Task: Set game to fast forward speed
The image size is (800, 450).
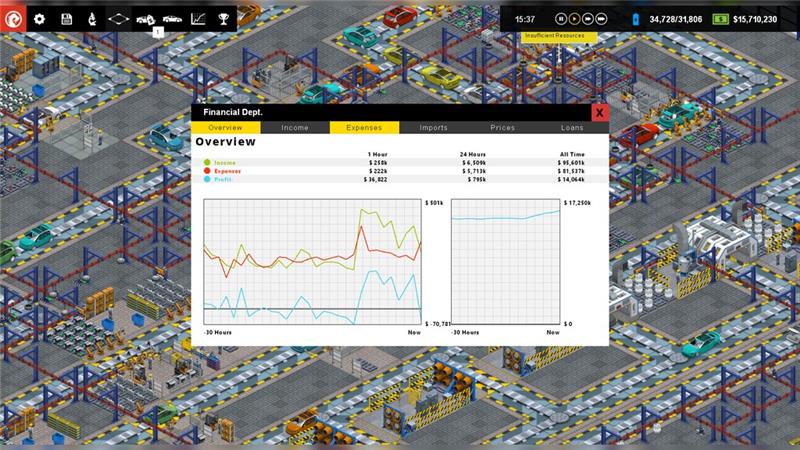Action: (588, 18)
